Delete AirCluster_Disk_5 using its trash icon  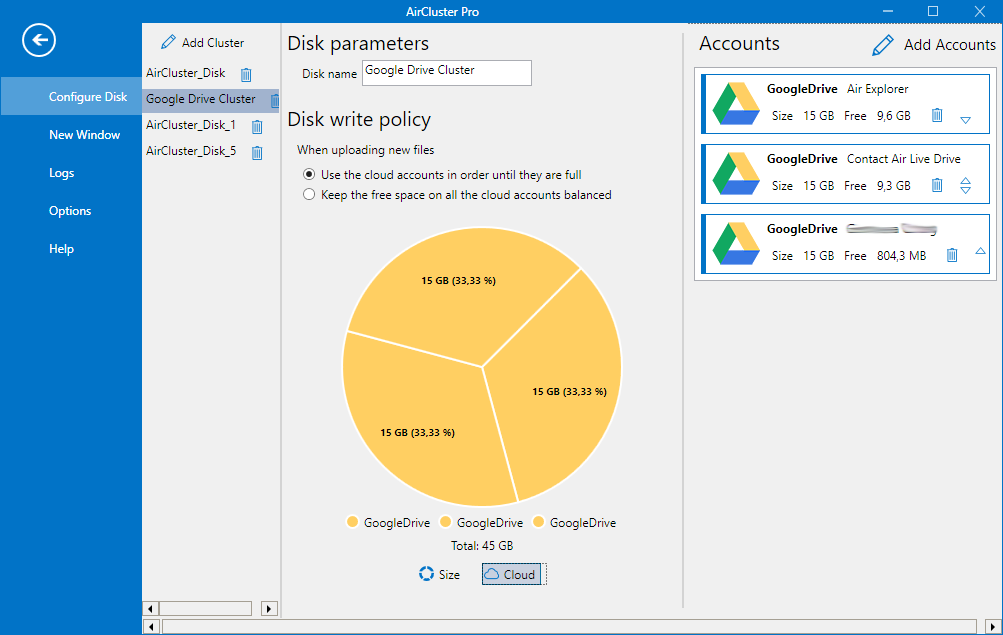[x=257, y=152]
